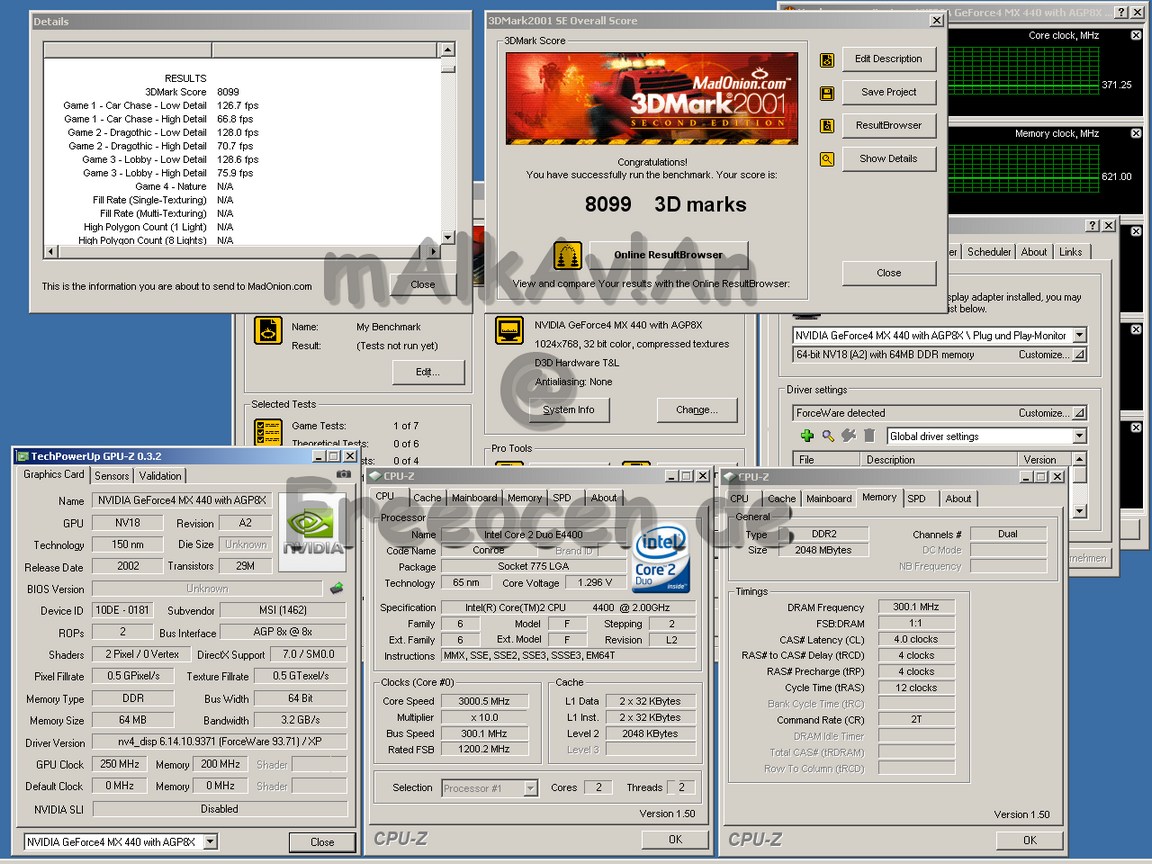Image resolution: width=1152 pixels, height=864 pixels.
Task: Click the plug icon under Driver settings
Action: [849, 436]
